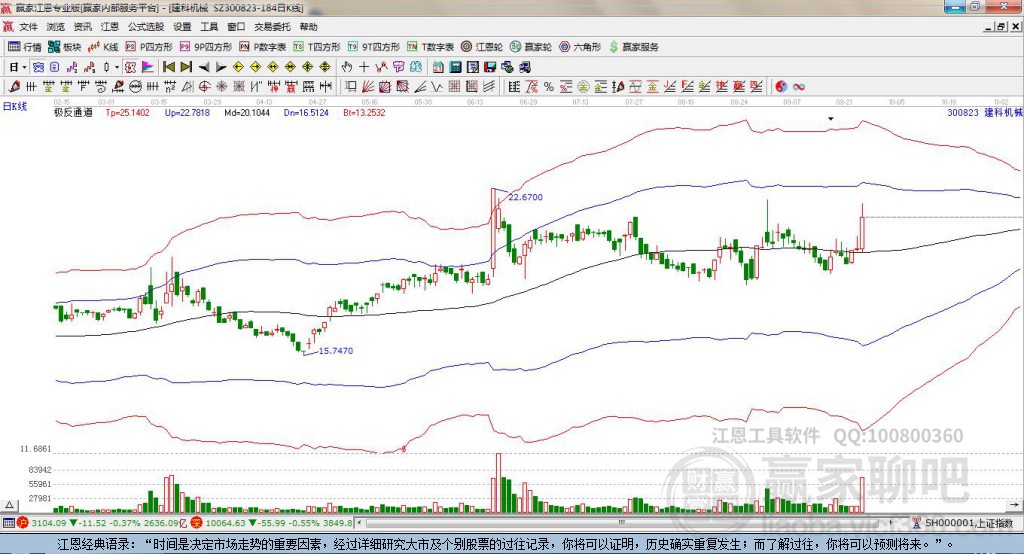This screenshot has height=554, width=1024.
Task: Click the yin-yang symbol icon
Action: coord(781,87)
